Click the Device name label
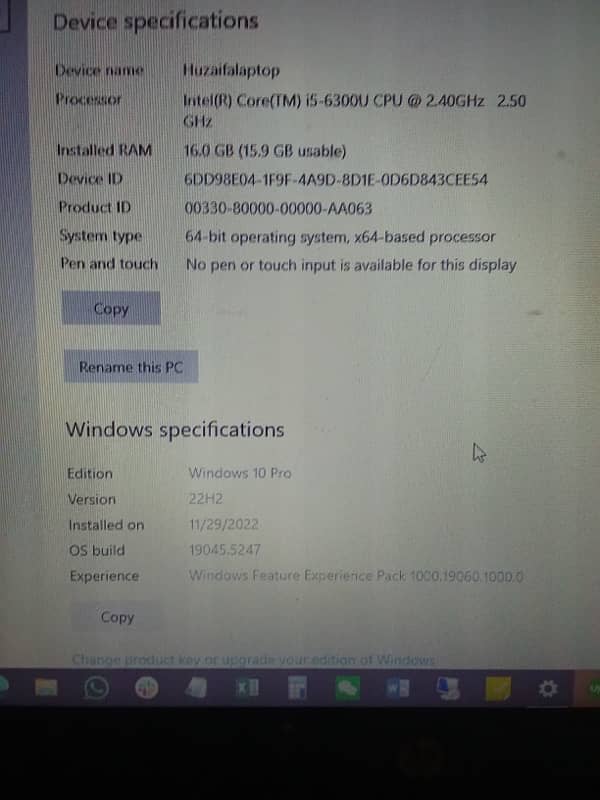This screenshot has height=800, width=600. point(99,70)
